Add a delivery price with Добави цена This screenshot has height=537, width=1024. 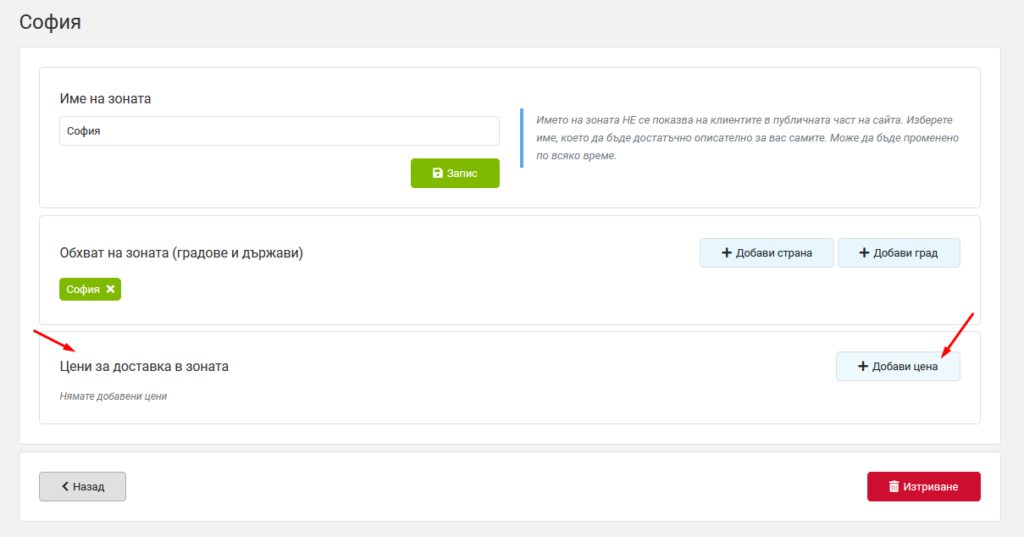898,366
